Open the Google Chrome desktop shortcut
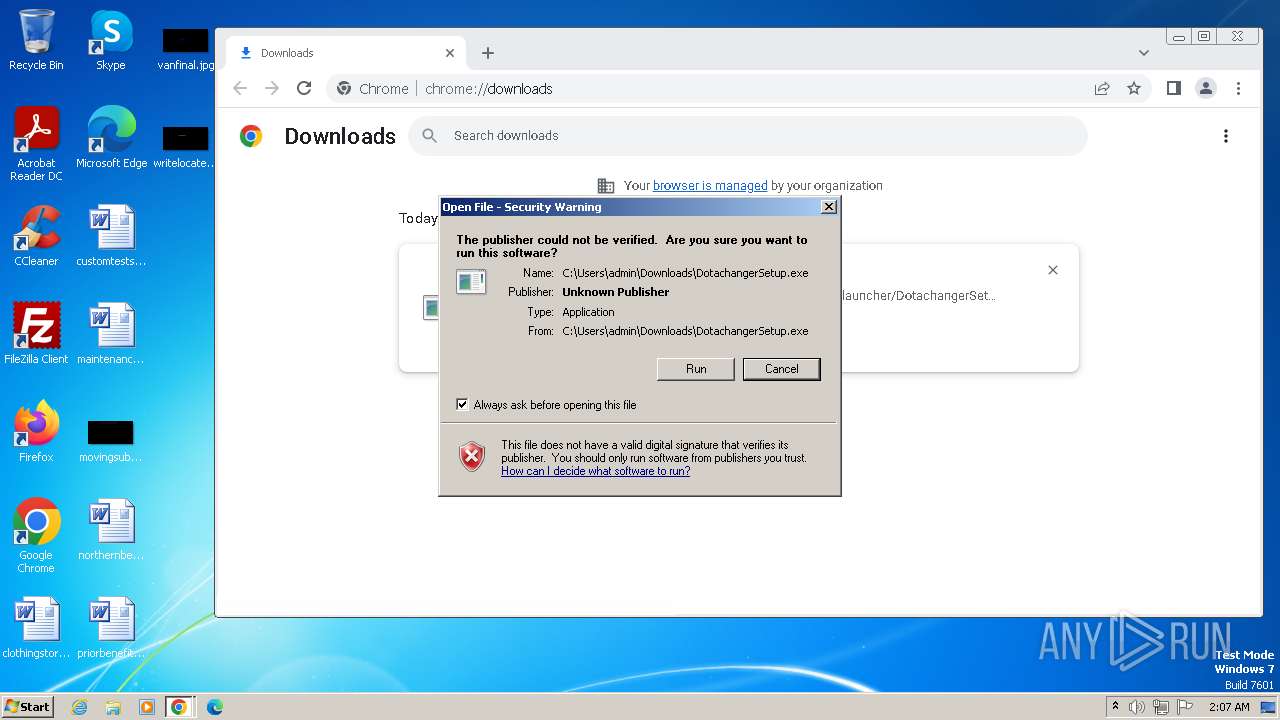This screenshot has width=1280, height=720. [x=36, y=536]
